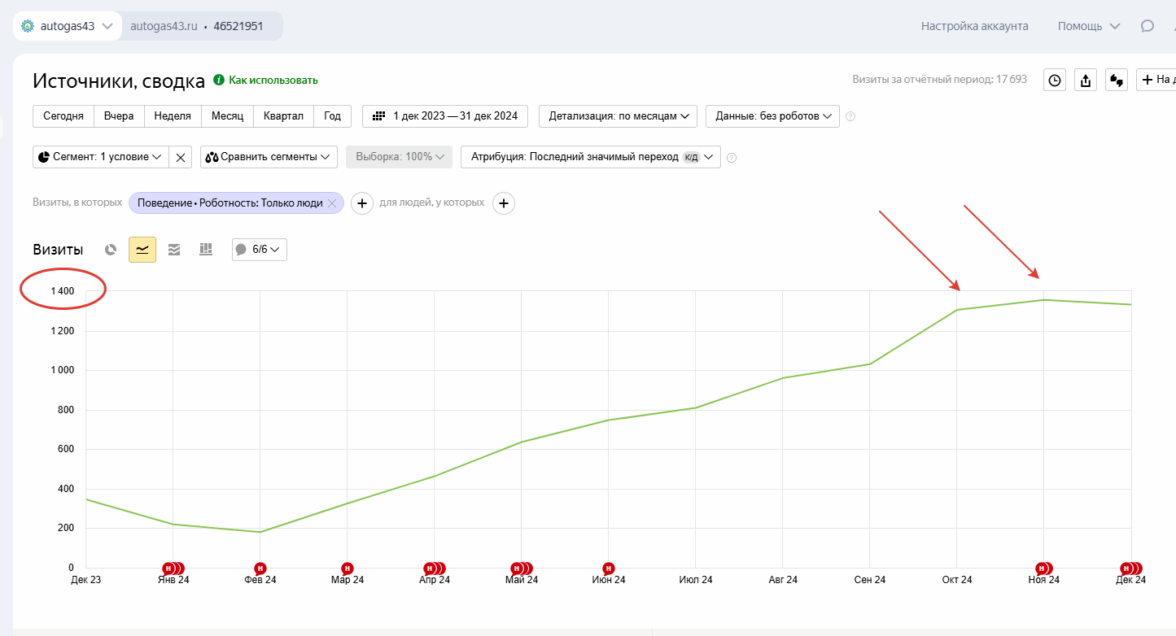
Task: Switch to stacked area chart view
Action: [x=174, y=249]
